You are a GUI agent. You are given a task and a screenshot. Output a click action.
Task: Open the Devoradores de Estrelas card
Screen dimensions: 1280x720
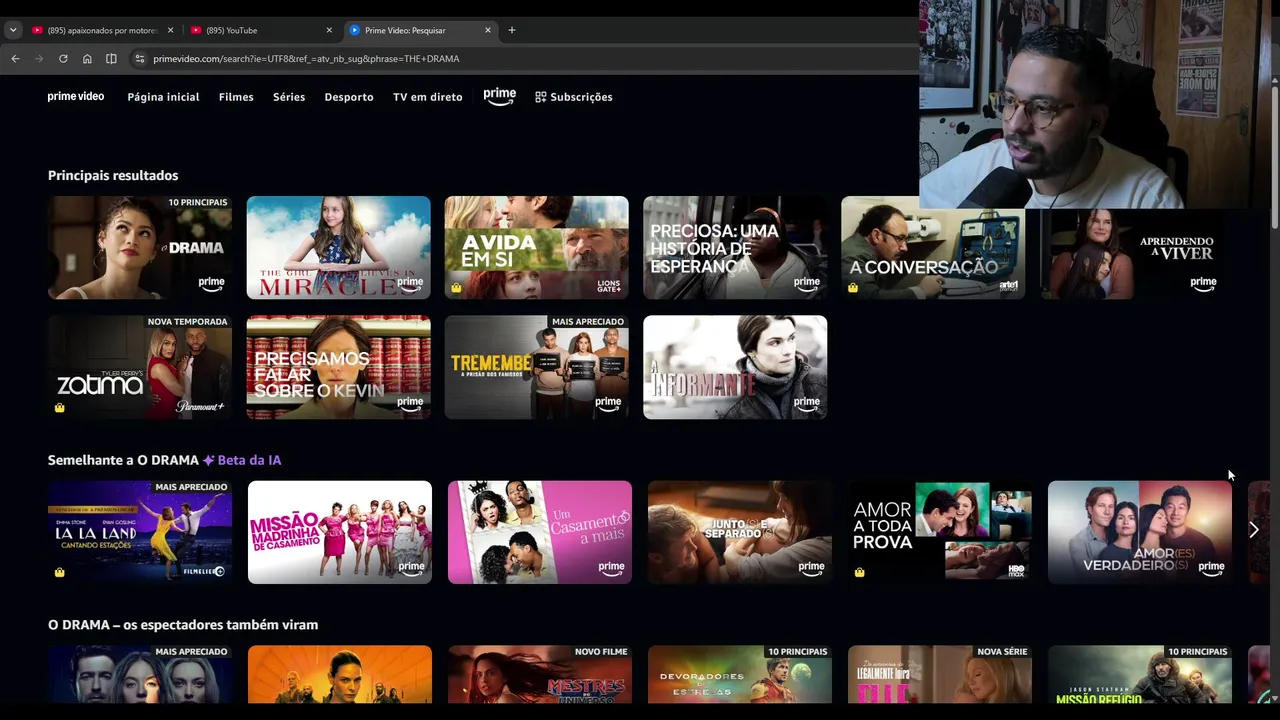(x=740, y=675)
